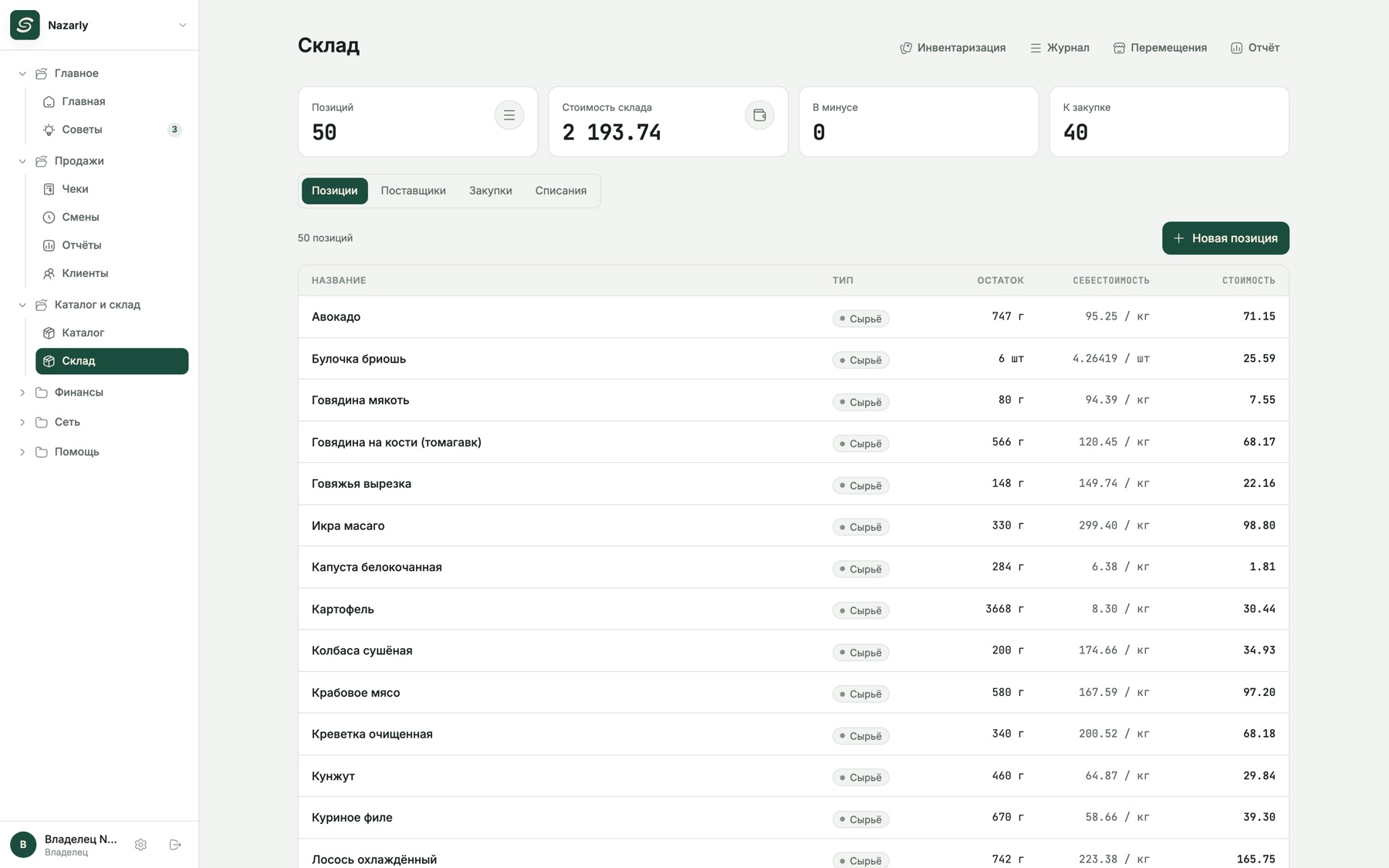Switch to the Списания tab
1389x868 pixels.
(x=561, y=191)
